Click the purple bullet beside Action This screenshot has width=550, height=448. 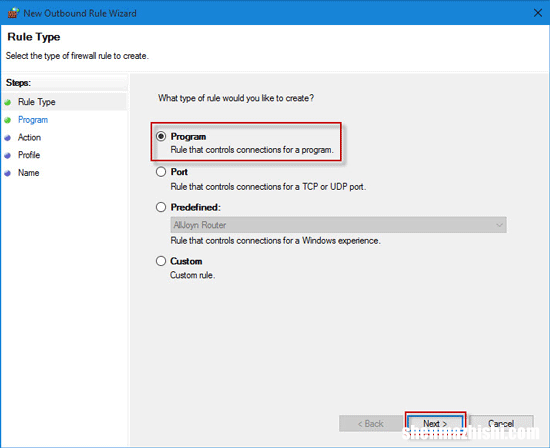coord(8,138)
